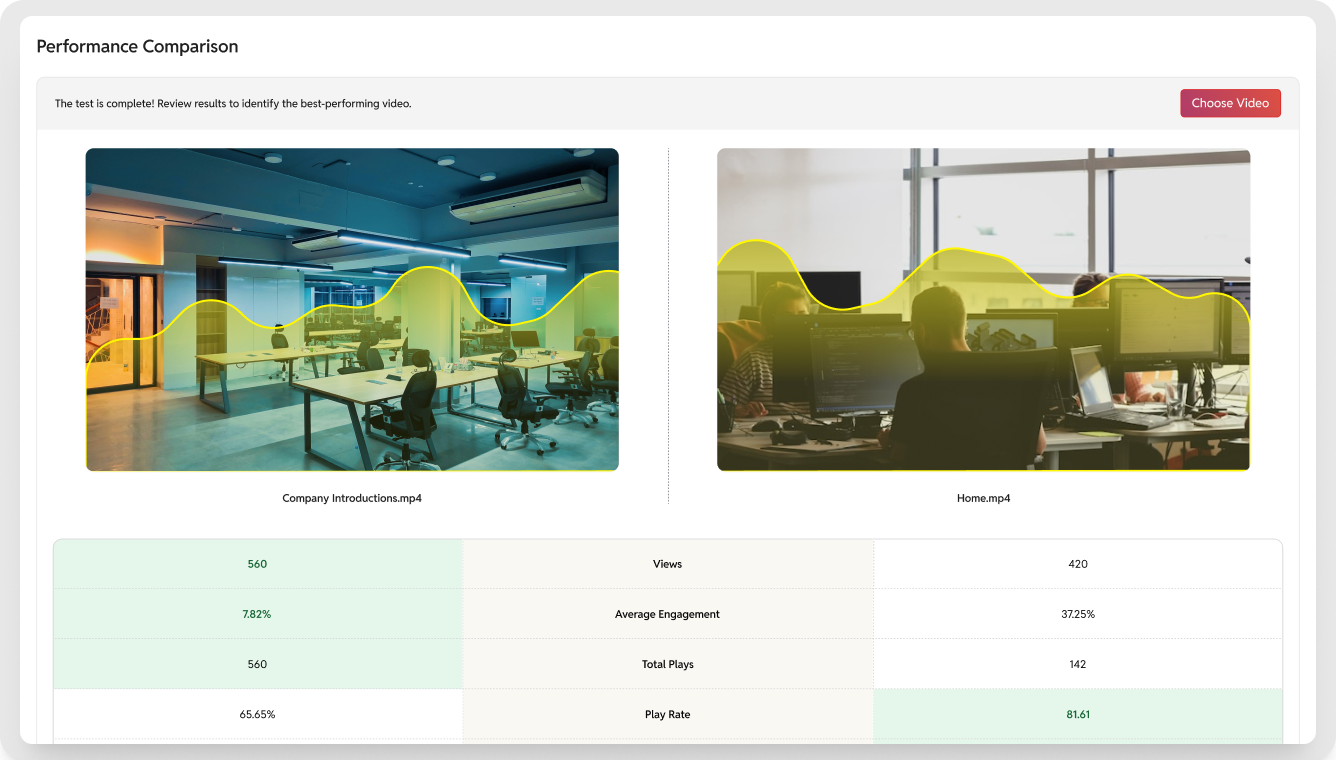The height and width of the screenshot is (760, 1336).
Task: Click the 560 Views value cell
Action: coord(257,564)
